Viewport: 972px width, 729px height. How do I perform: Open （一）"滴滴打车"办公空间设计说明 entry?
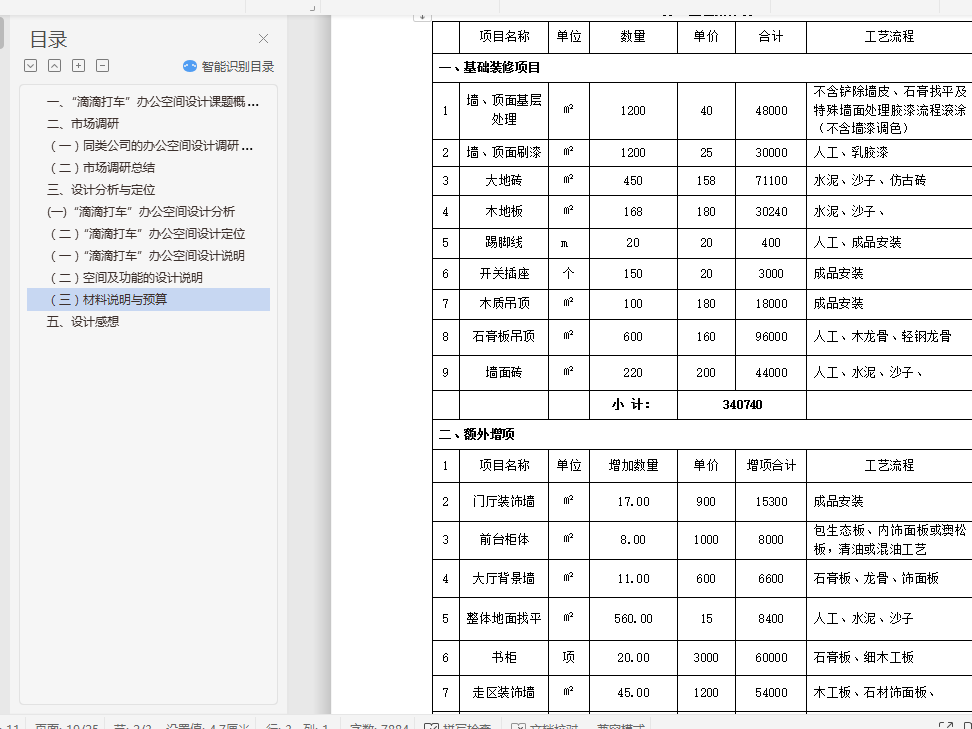click(x=148, y=255)
